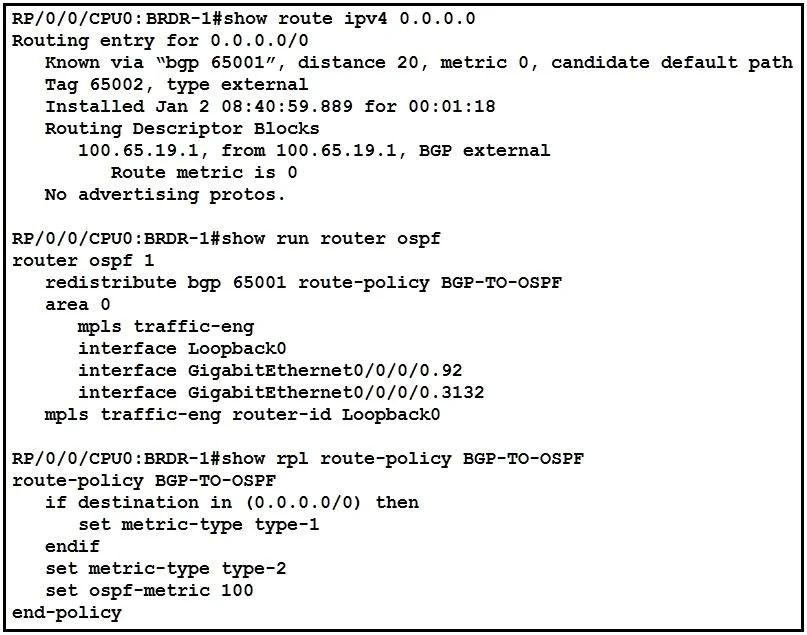The image size is (807, 635).
Task: Click the 'if destination in (0.0.0.0/0) then' line
Action: 232,503
